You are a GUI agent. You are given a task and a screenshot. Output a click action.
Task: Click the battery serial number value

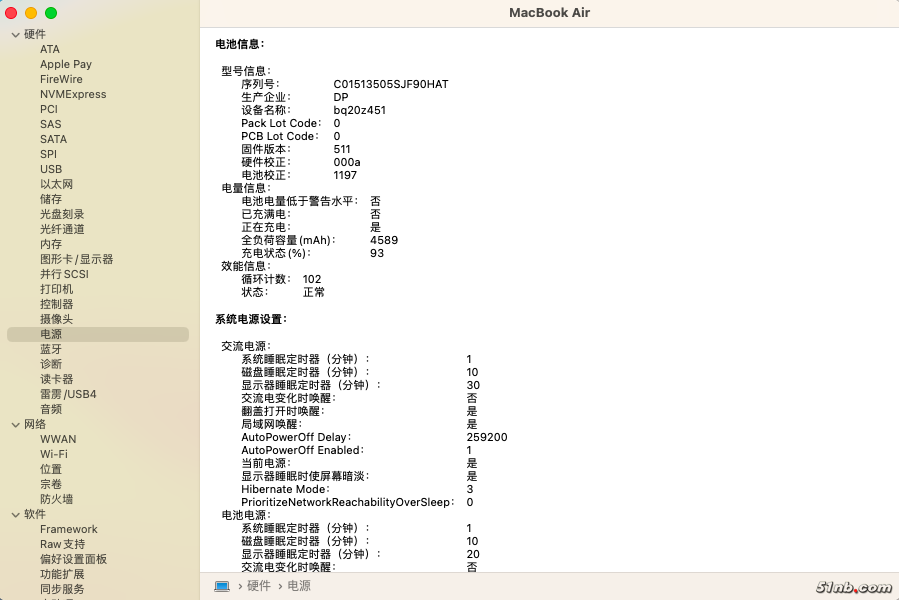pyautogui.click(x=391, y=84)
